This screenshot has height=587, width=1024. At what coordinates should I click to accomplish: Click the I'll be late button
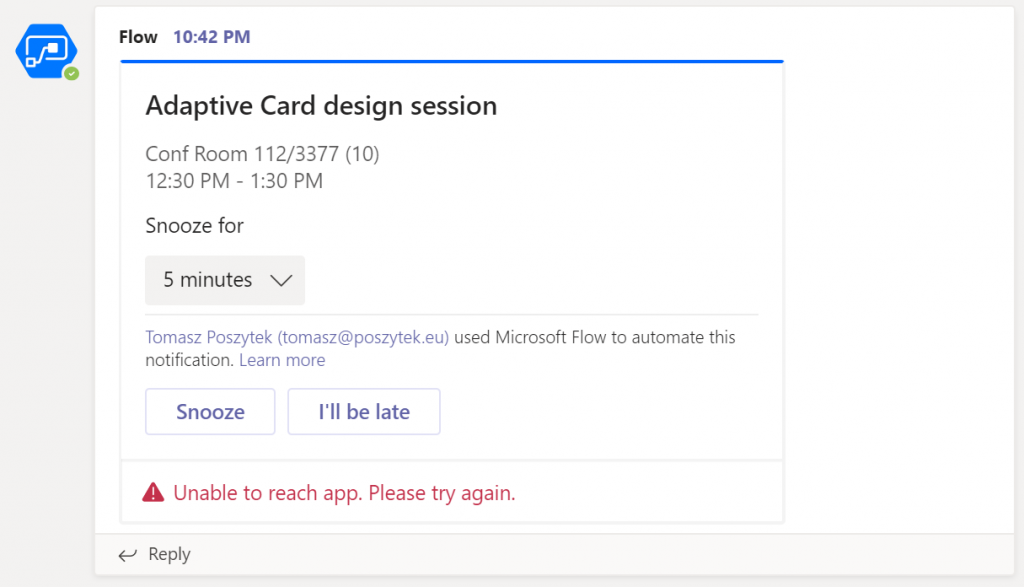pos(364,411)
